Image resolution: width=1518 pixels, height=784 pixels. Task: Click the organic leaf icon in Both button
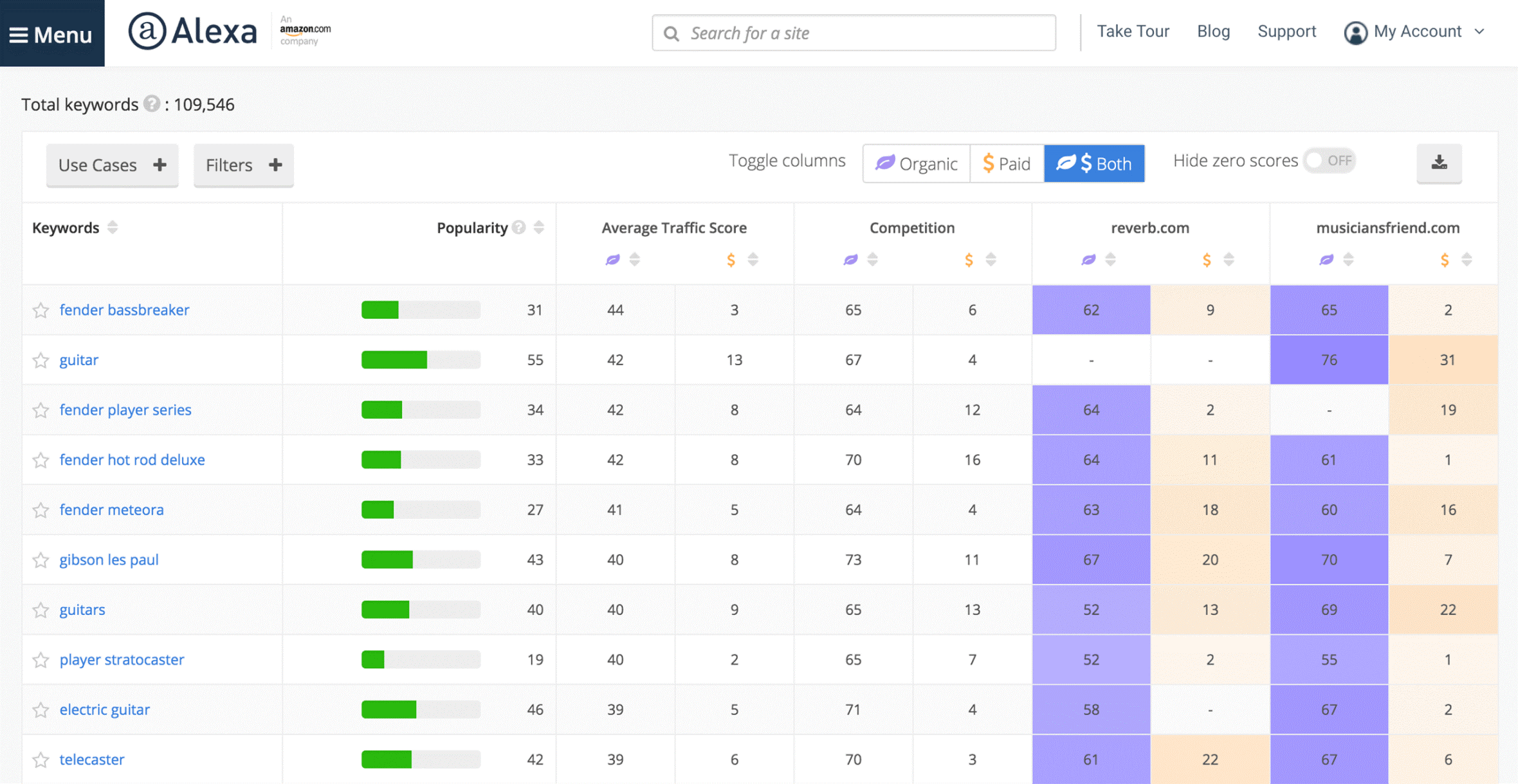1066,163
